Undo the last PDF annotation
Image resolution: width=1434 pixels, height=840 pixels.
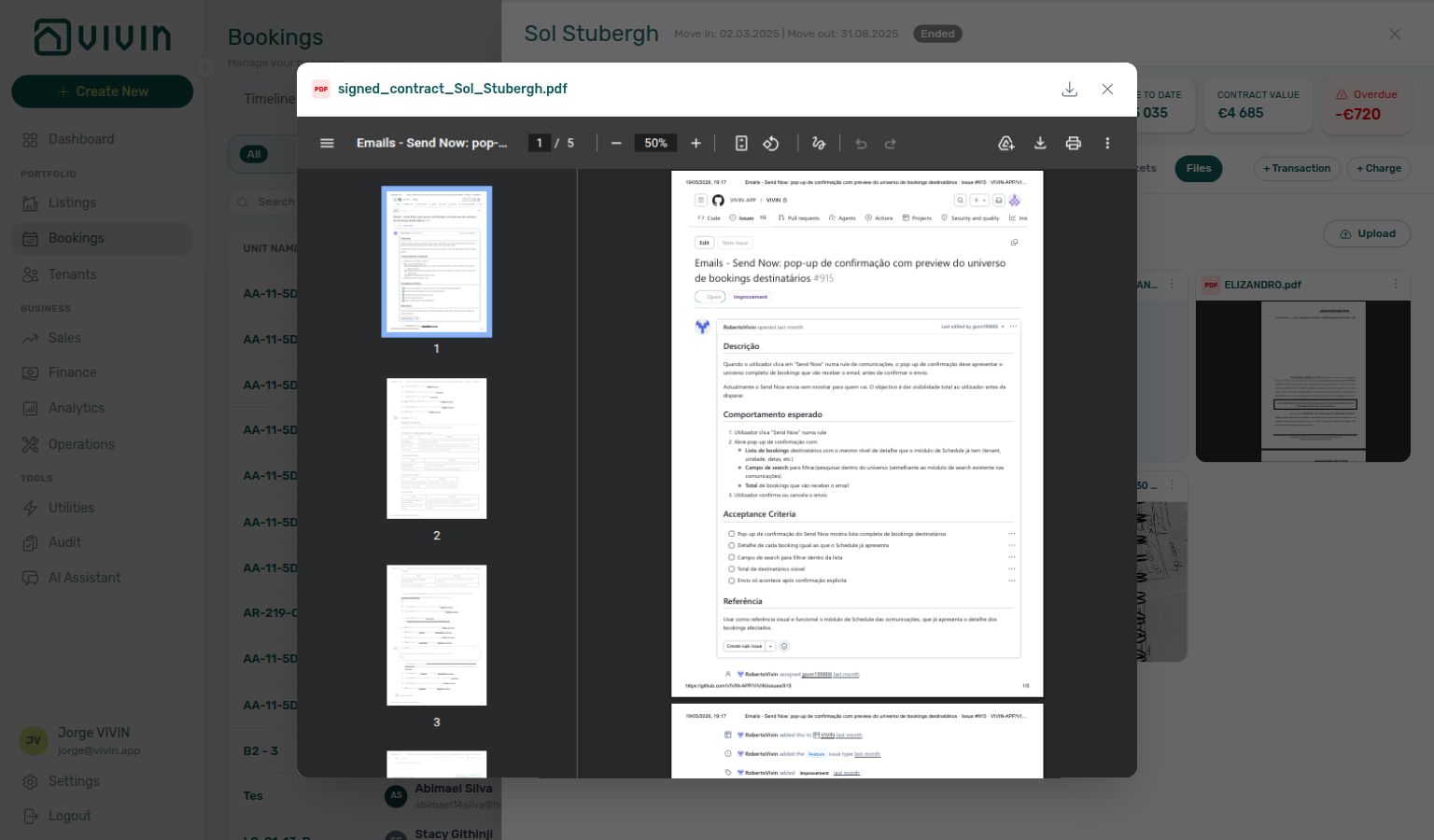[x=861, y=143]
